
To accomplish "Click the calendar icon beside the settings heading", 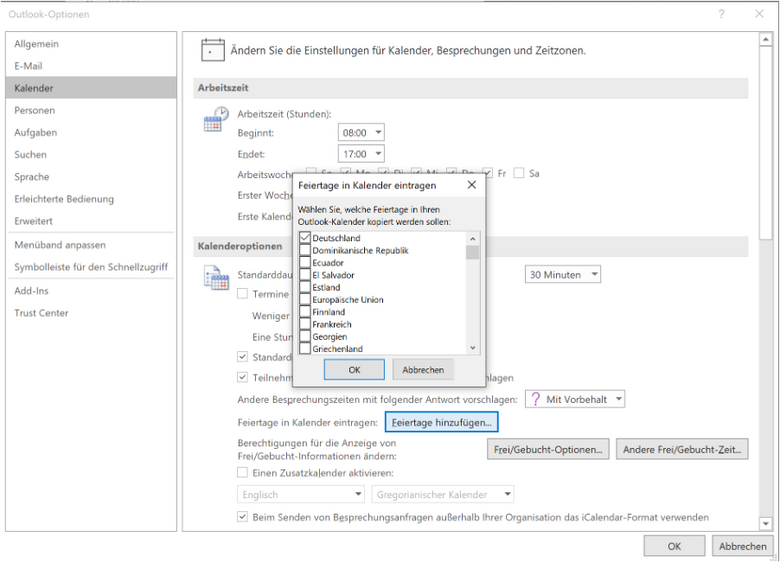I will pos(212,50).
